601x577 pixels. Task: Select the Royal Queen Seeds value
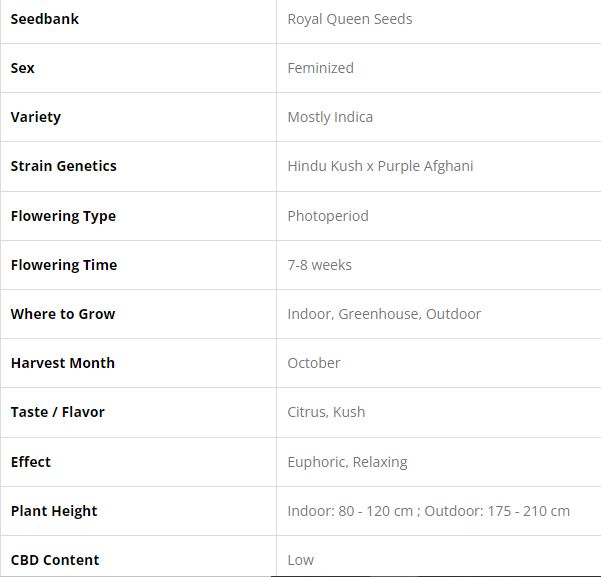tap(349, 19)
